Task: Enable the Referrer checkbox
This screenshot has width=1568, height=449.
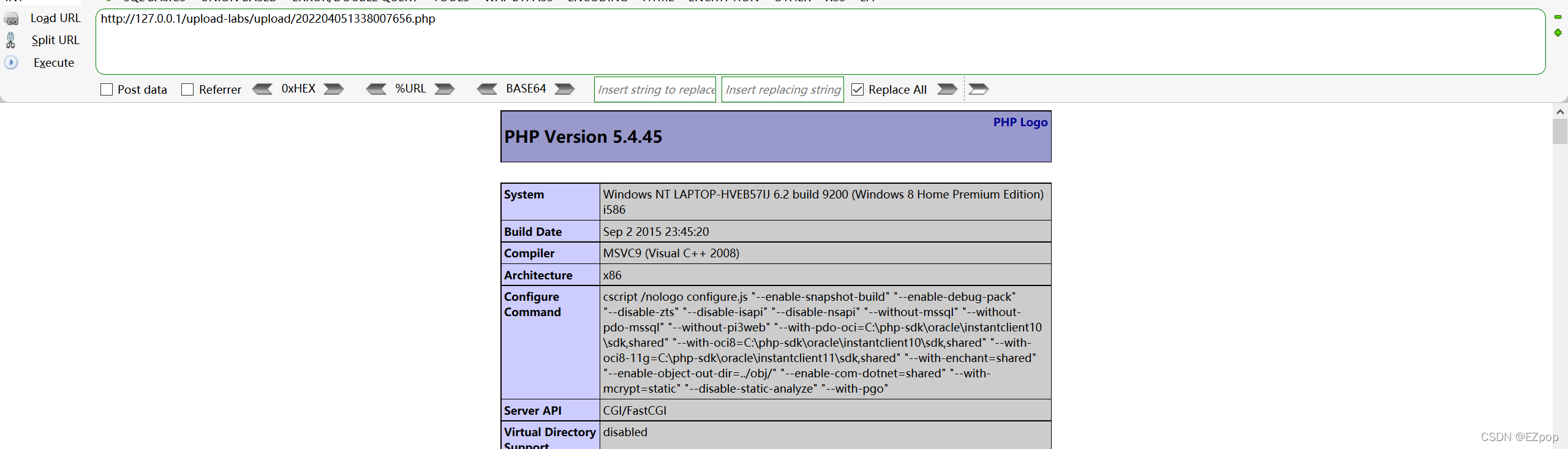Action: [x=187, y=89]
